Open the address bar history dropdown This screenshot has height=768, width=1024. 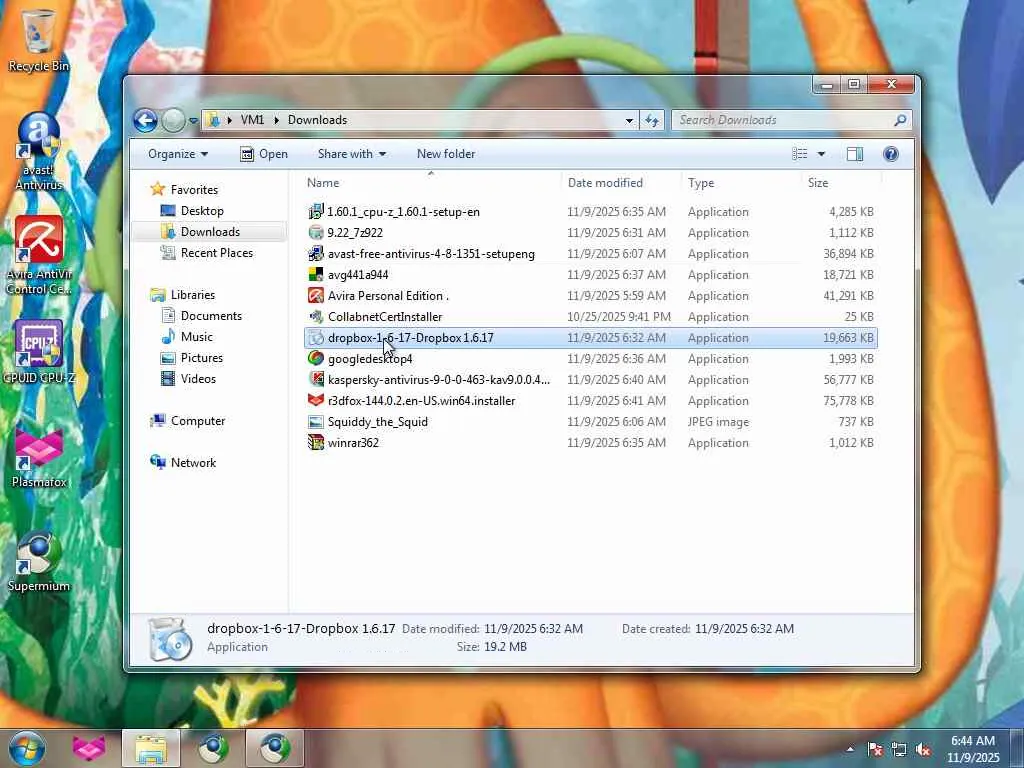629,120
